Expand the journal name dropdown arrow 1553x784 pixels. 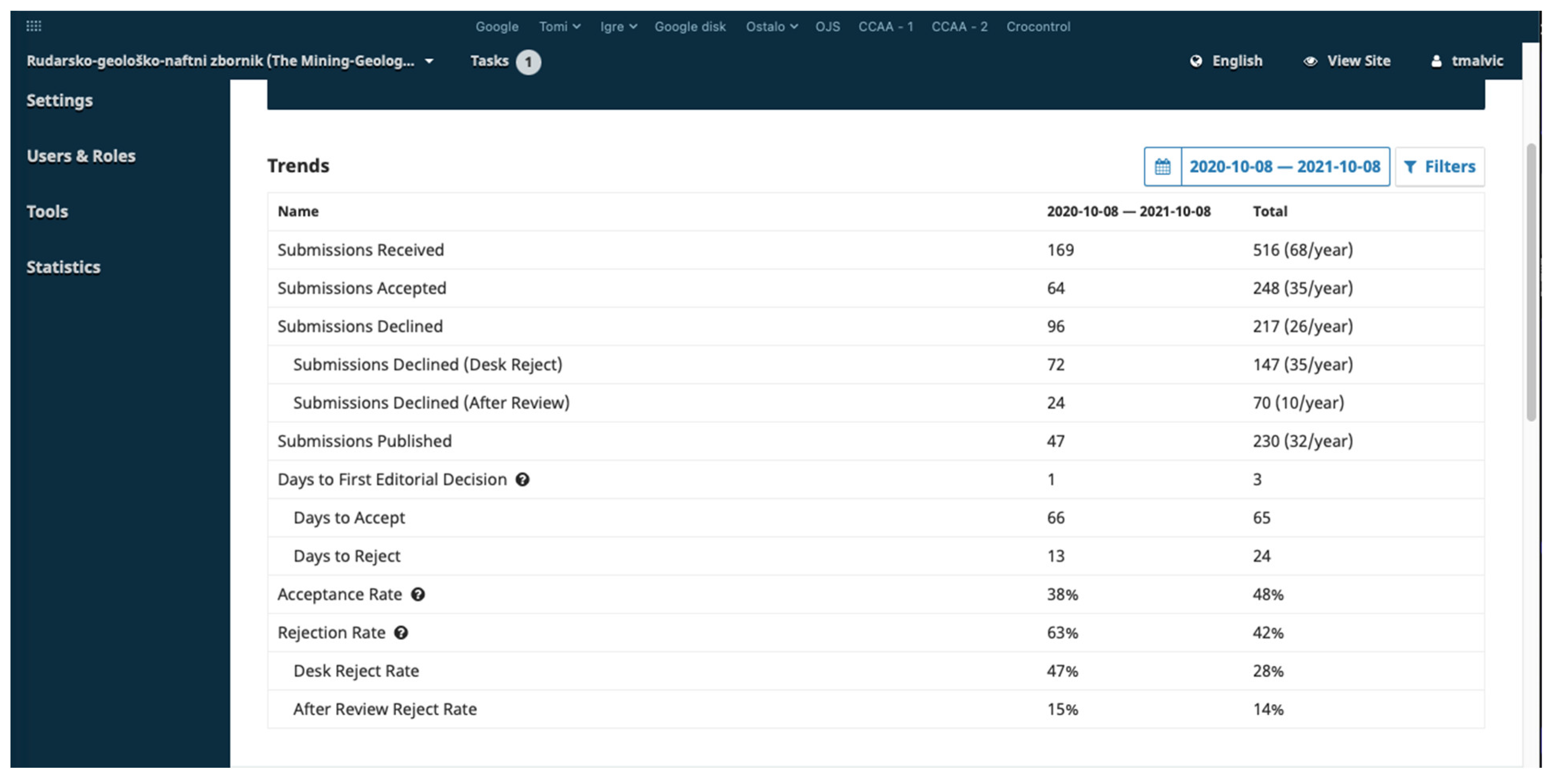coord(429,62)
